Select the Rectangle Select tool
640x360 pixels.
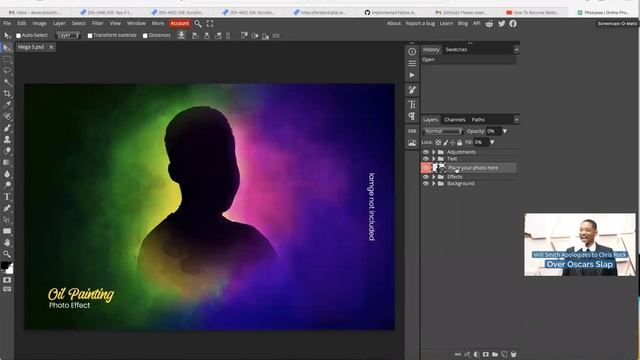(x=7, y=60)
